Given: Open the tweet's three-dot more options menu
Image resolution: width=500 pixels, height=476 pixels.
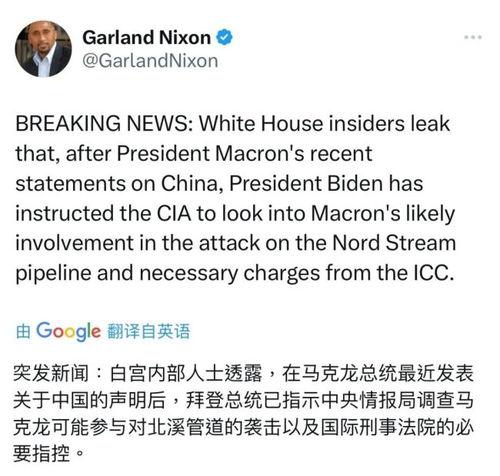Looking at the screenshot, I should point(473,37).
